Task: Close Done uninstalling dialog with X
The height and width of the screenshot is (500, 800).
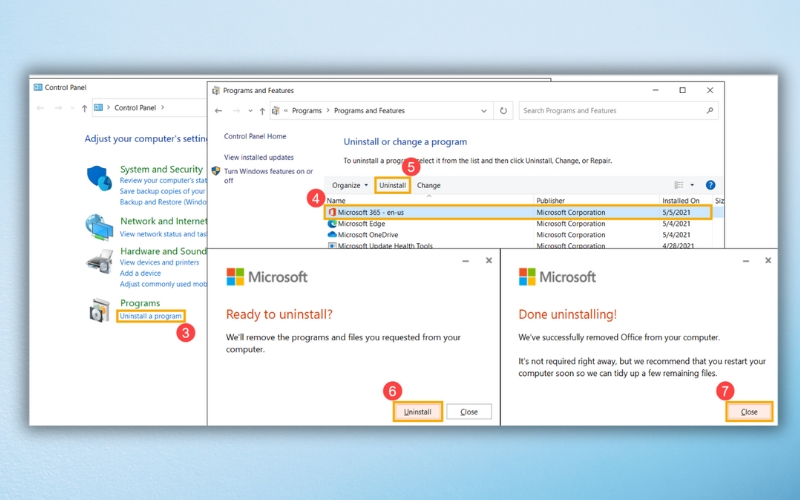Action: (768, 260)
